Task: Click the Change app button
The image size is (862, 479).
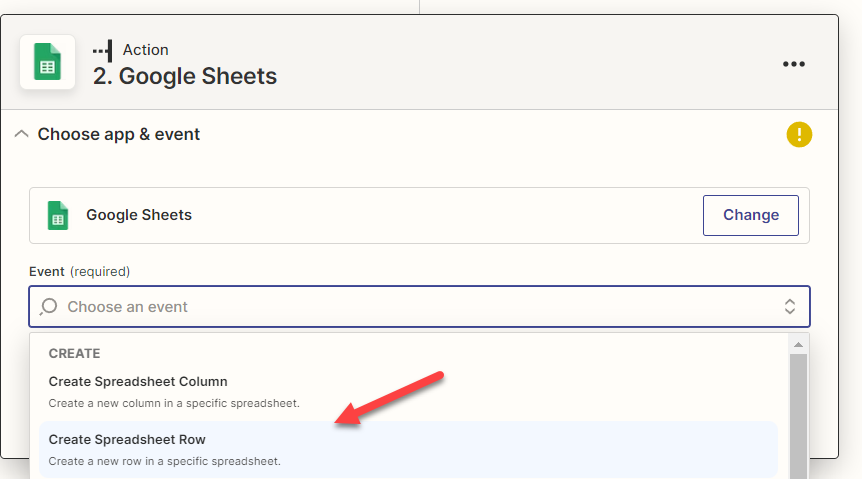Action: coord(750,215)
